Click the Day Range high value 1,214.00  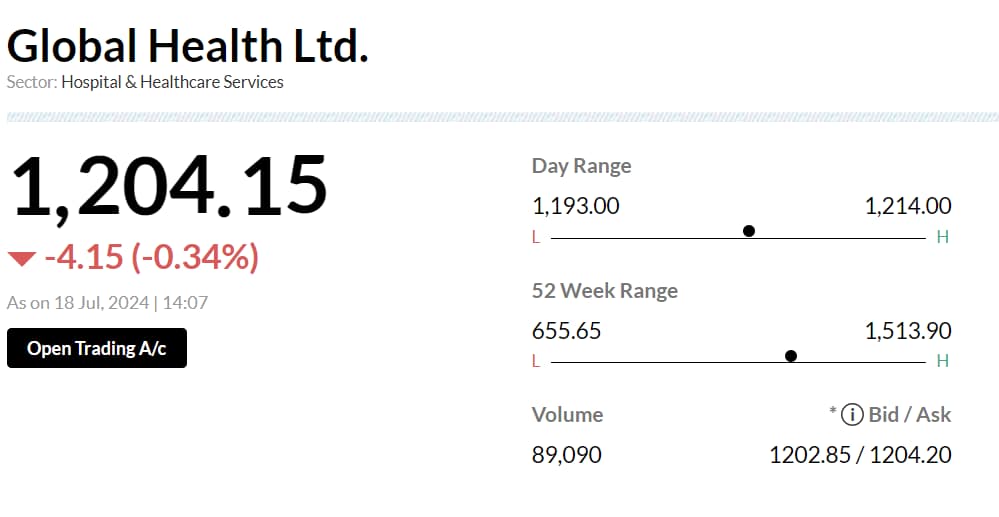908,206
